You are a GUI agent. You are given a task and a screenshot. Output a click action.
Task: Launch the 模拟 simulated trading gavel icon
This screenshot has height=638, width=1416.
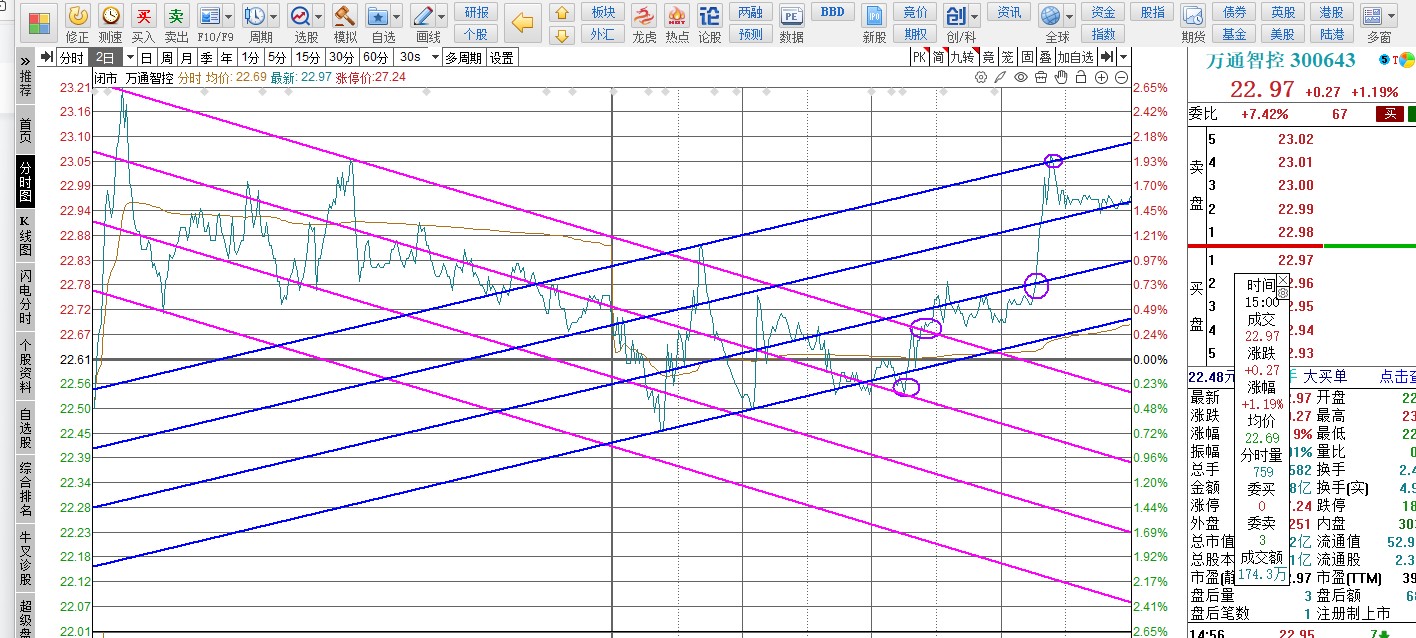[x=345, y=16]
